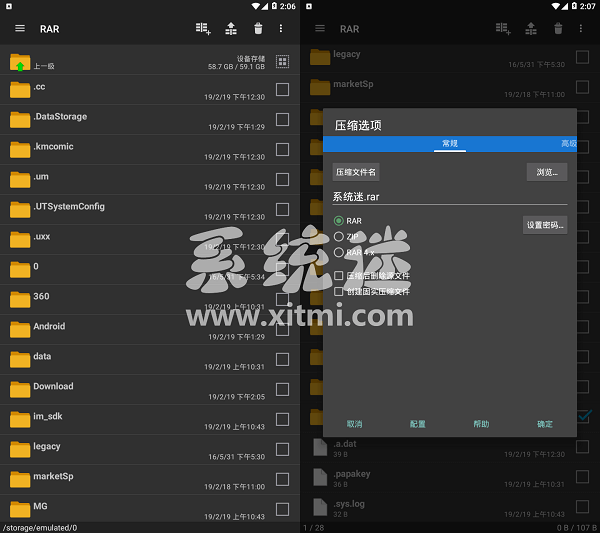Tick the checkbox for MG folder
Screen dimensions: 600x533
[282, 509]
